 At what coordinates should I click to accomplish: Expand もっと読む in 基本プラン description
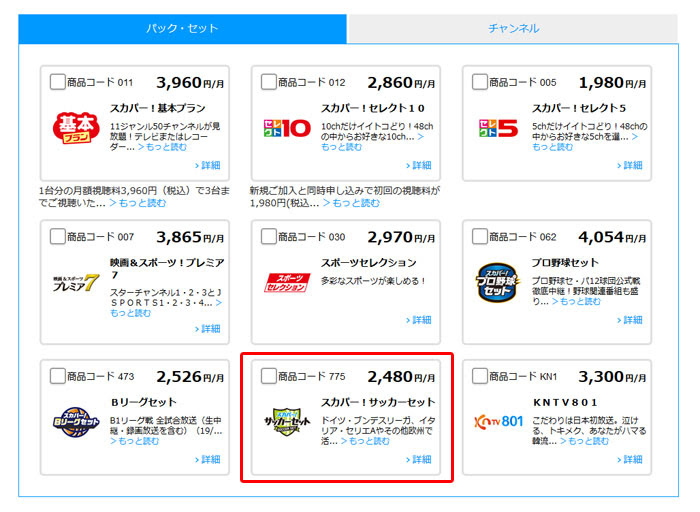(x=162, y=147)
